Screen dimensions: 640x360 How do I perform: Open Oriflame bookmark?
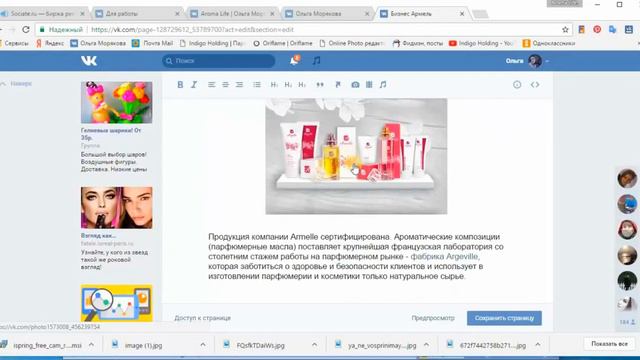(x=283, y=43)
